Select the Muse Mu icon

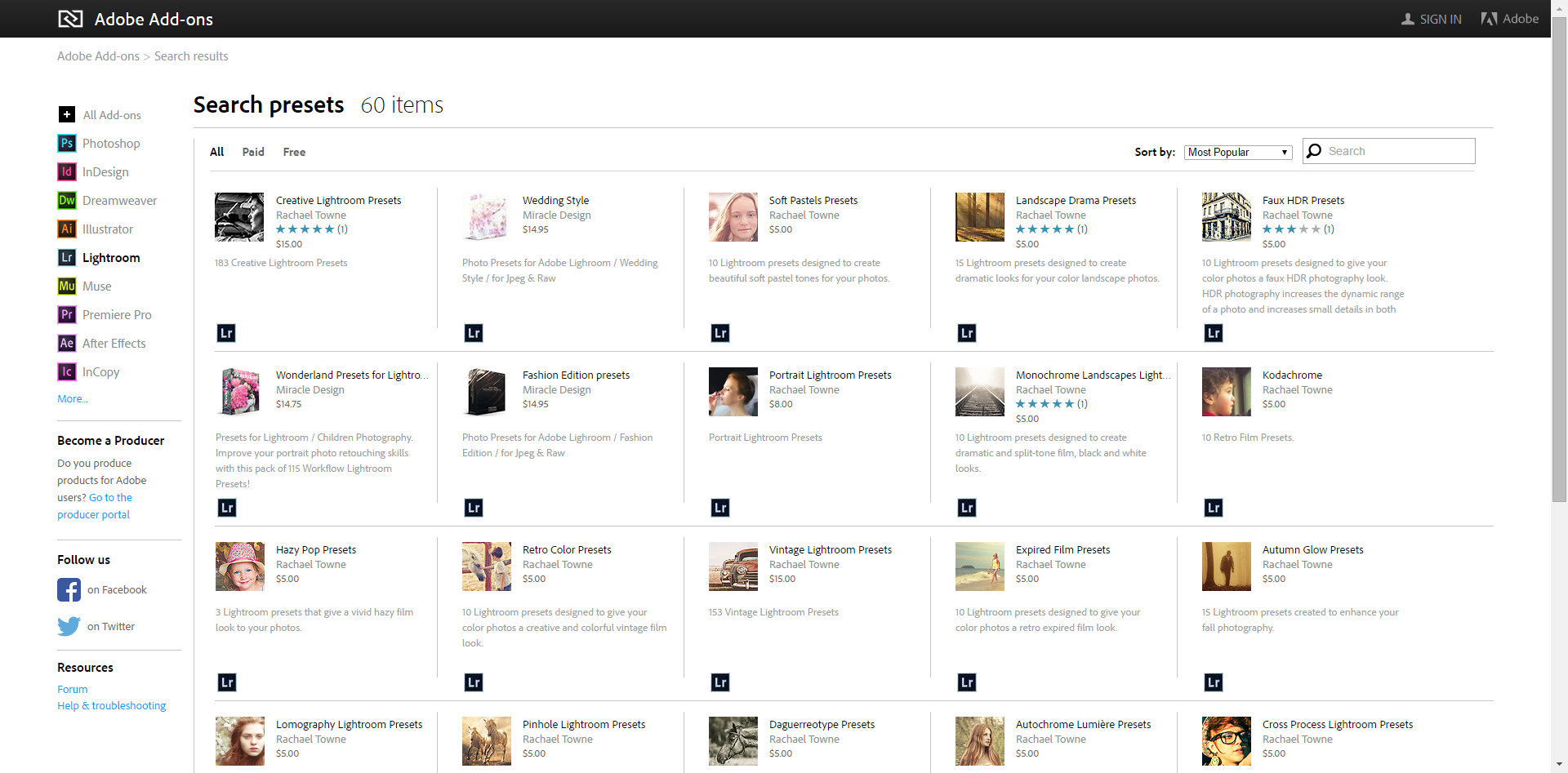click(67, 287)
